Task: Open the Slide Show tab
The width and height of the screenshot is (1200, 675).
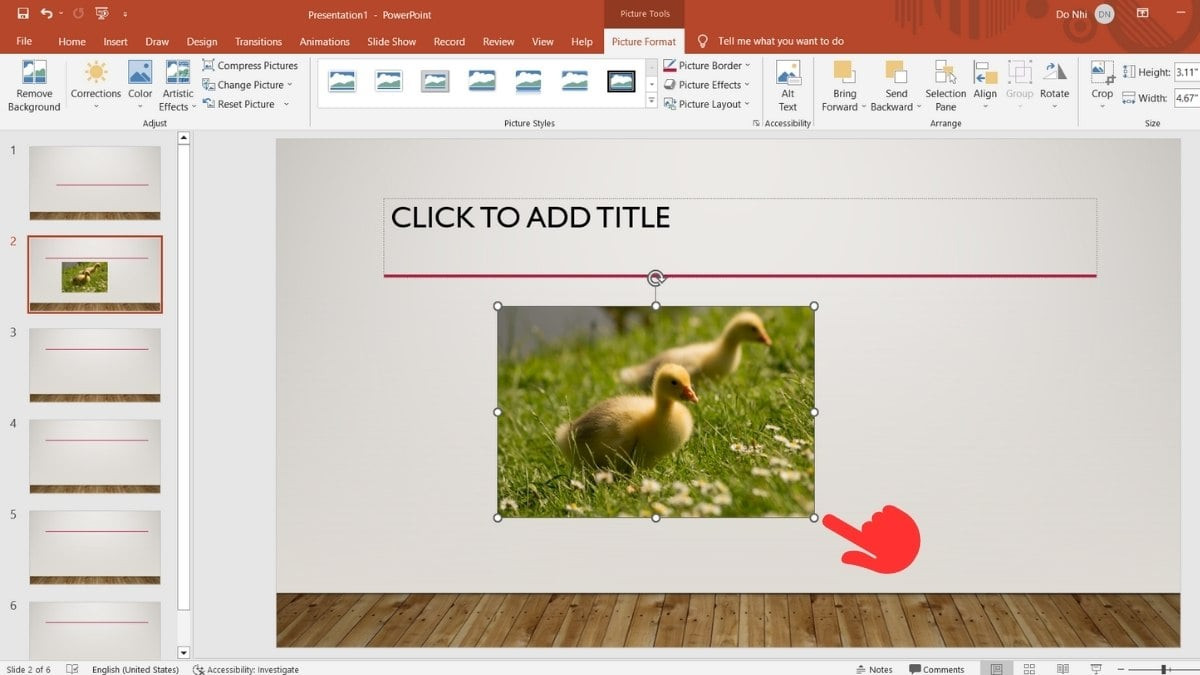Action: pyautogui.click(x=391, y=41)
